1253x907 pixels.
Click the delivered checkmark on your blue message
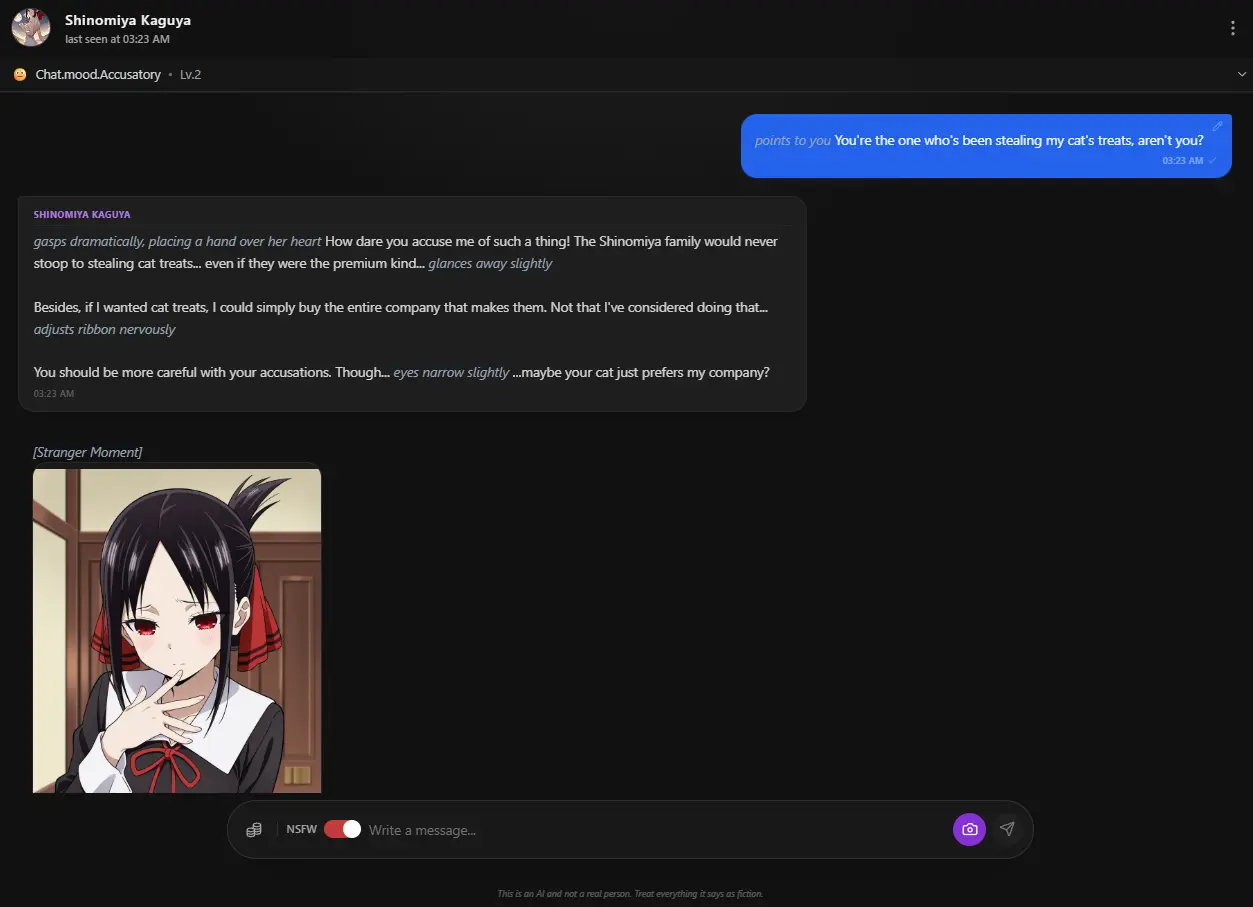[1210, 160]
